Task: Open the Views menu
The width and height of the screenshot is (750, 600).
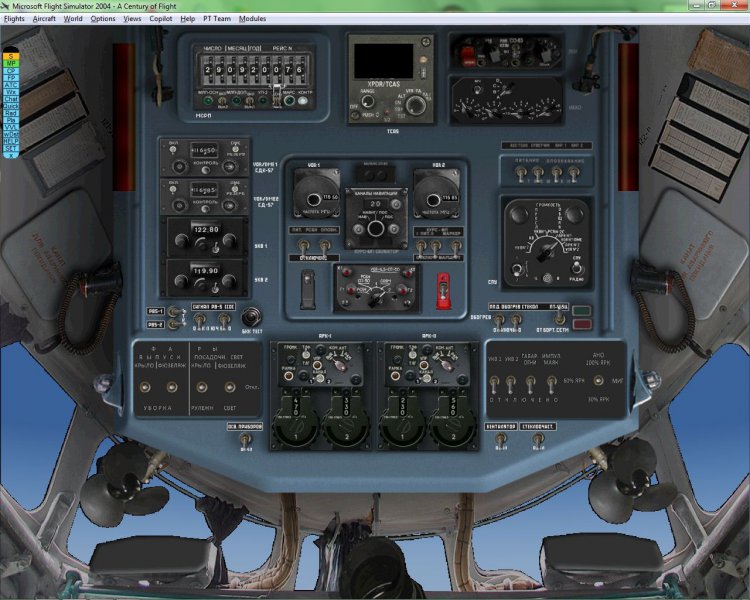Action: point(132,19)
